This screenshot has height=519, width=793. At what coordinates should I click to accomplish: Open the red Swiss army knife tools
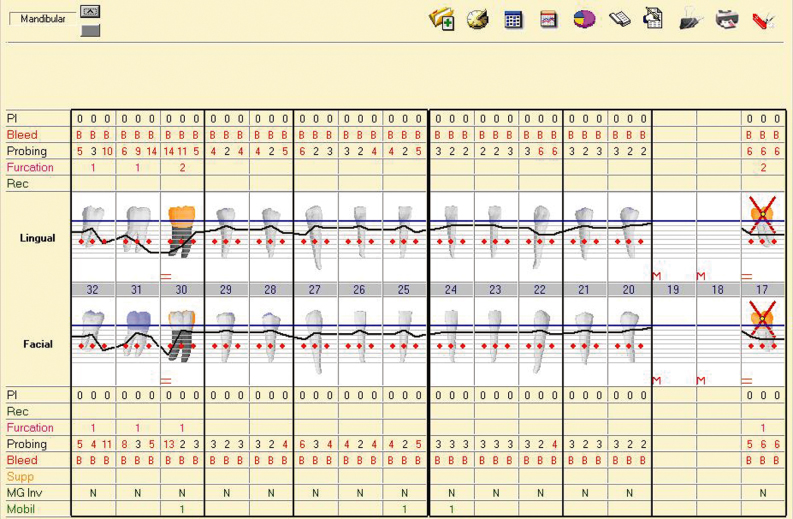763,19
